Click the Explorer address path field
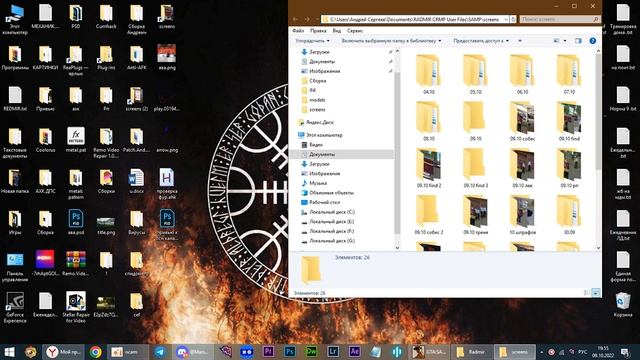The image size is (640, 360). tap(414, 19)
